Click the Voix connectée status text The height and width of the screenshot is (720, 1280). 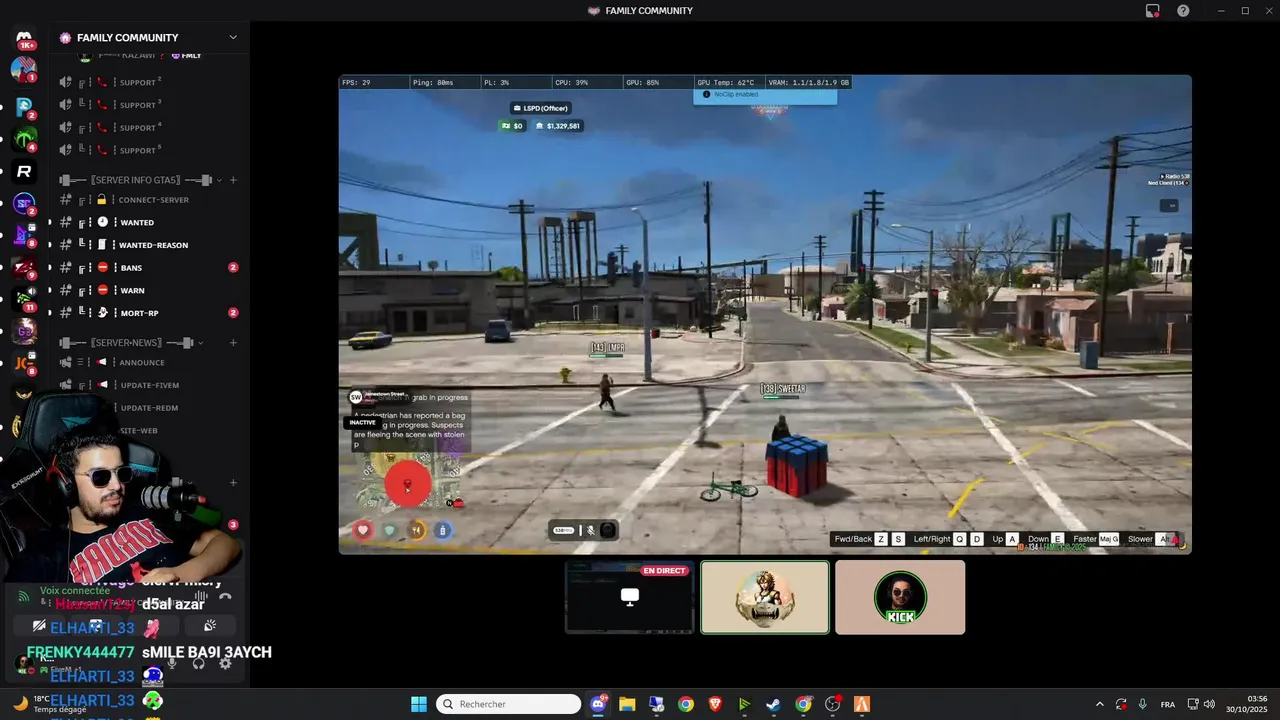point(75,591)
